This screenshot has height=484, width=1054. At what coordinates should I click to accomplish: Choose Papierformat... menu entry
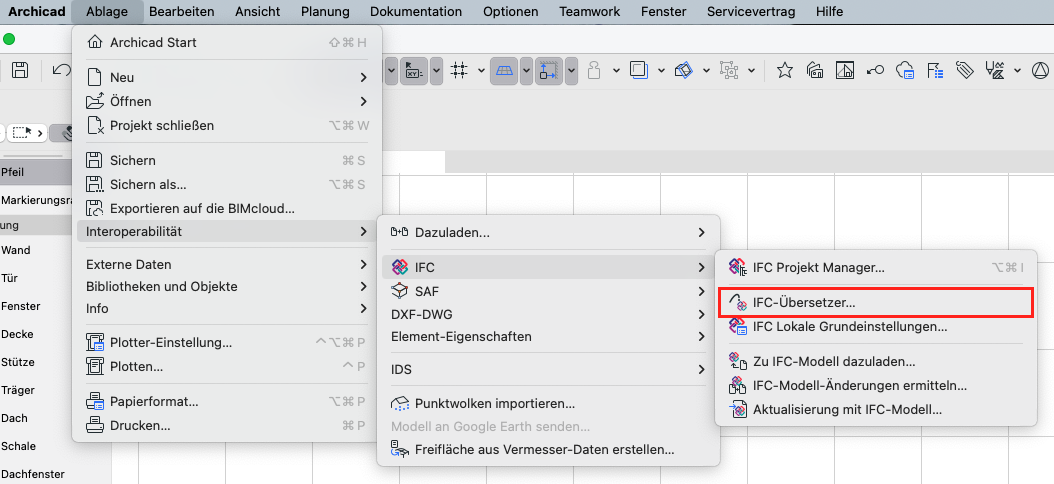pyautogui.click(x=227, y=402)
